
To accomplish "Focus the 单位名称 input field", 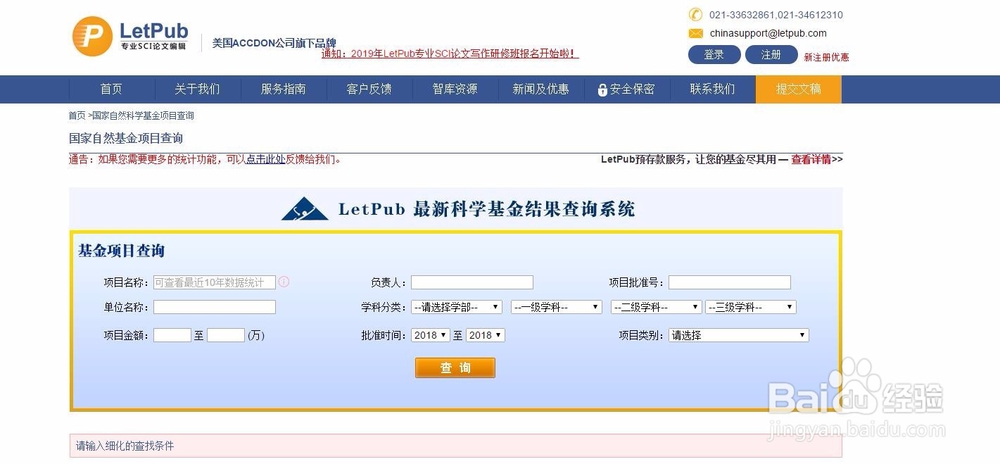I will coord(214,307).
